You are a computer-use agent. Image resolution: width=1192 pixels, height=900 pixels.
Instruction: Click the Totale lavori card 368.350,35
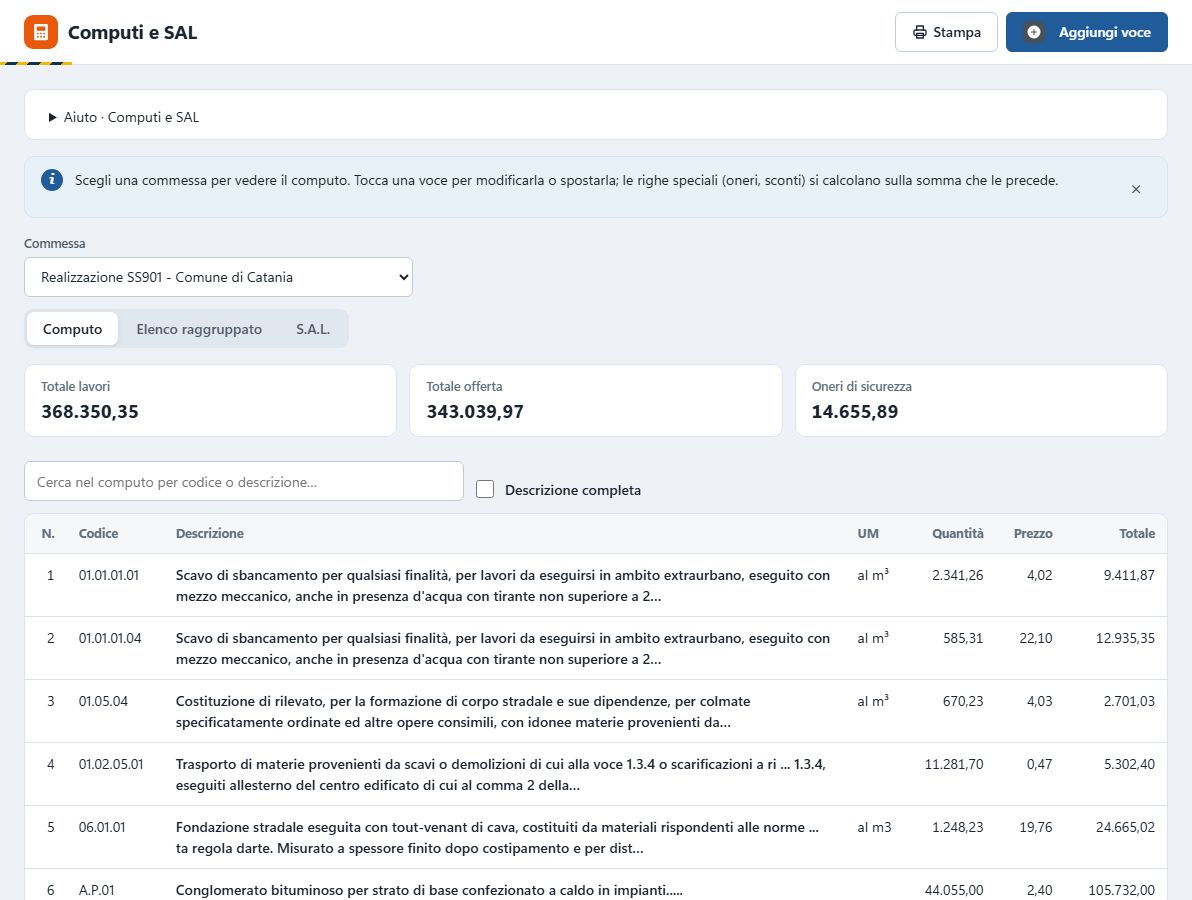click(x=211, y=401)
